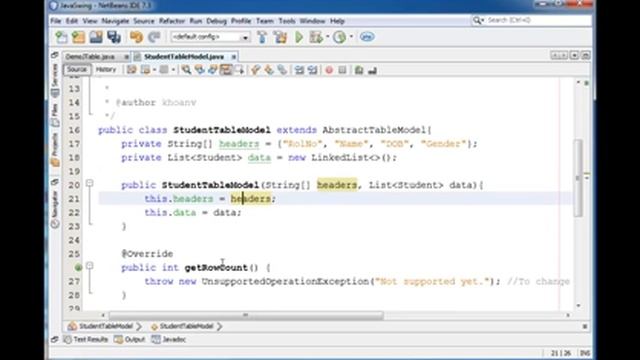Open the Forward navigation history dropdown arrow

(x=173, y=70)
